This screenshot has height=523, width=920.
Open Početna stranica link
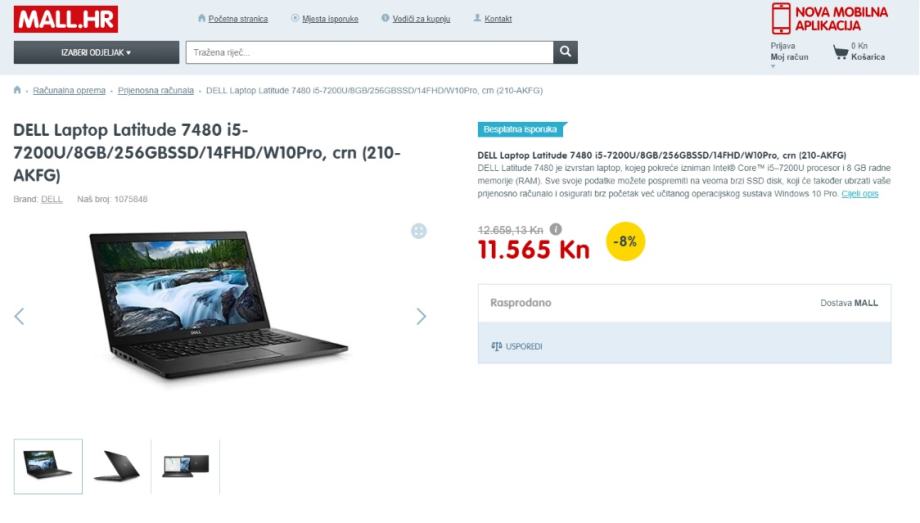(x=238, y=19)
